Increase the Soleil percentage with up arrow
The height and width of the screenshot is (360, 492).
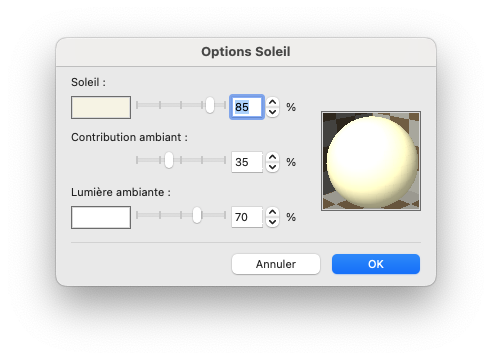pyautogui.click(x=272, y=102)
